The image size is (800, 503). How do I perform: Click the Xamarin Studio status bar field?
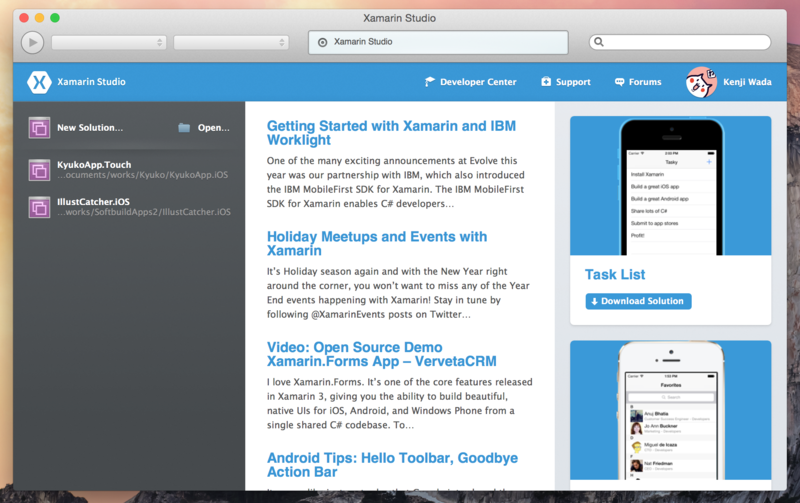(438, 42)
